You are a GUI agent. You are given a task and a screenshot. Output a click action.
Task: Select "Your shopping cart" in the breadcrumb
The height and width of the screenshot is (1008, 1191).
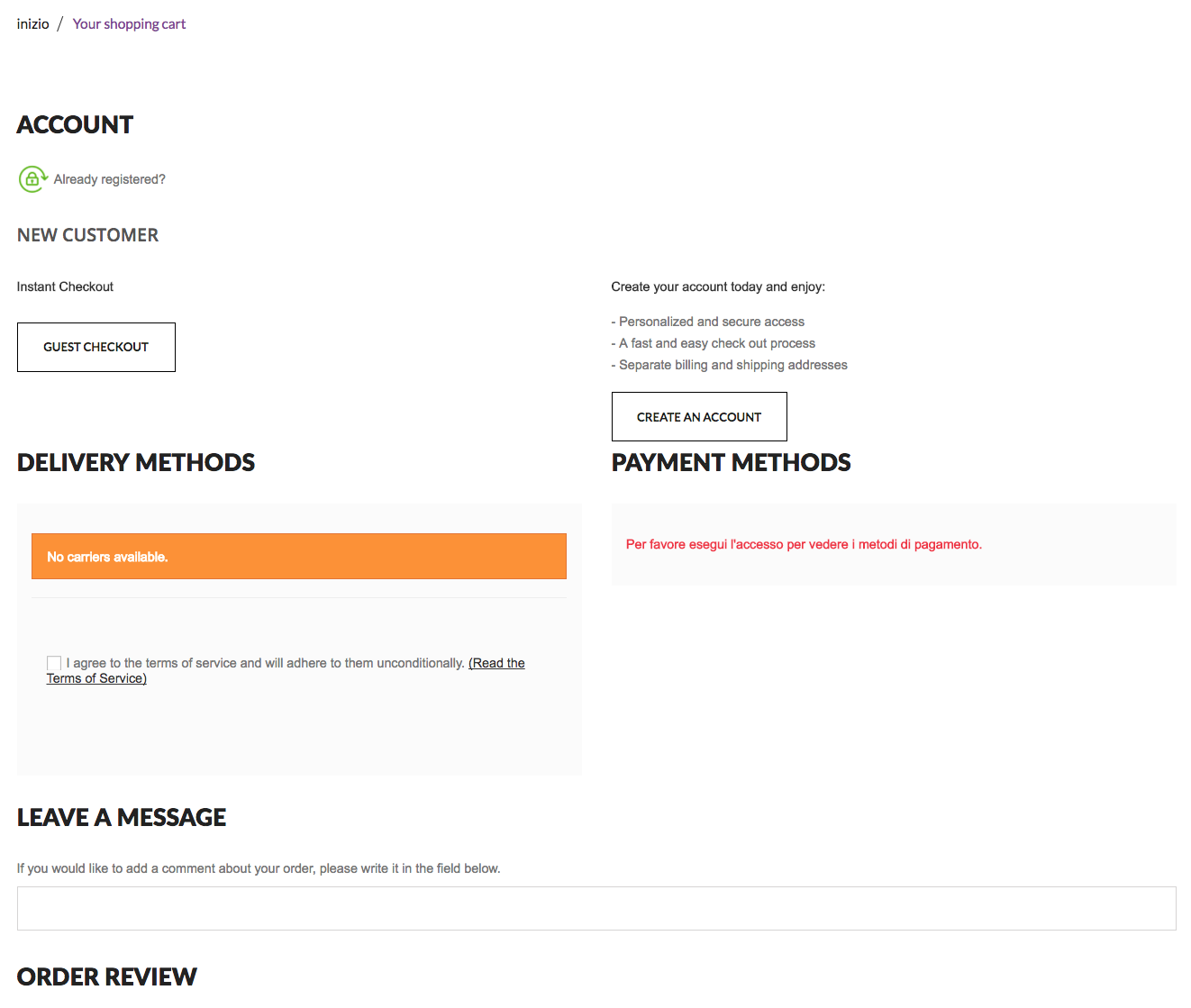click(x=129, y=24)
